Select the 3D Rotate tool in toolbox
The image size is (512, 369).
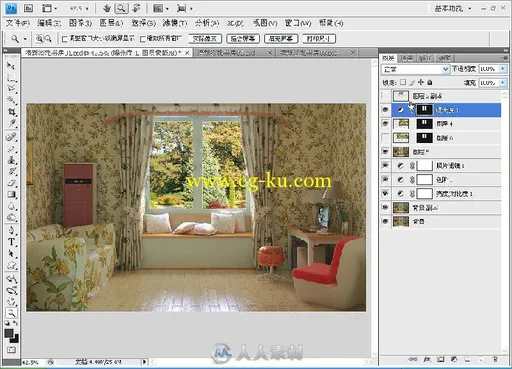pos(11,279)
